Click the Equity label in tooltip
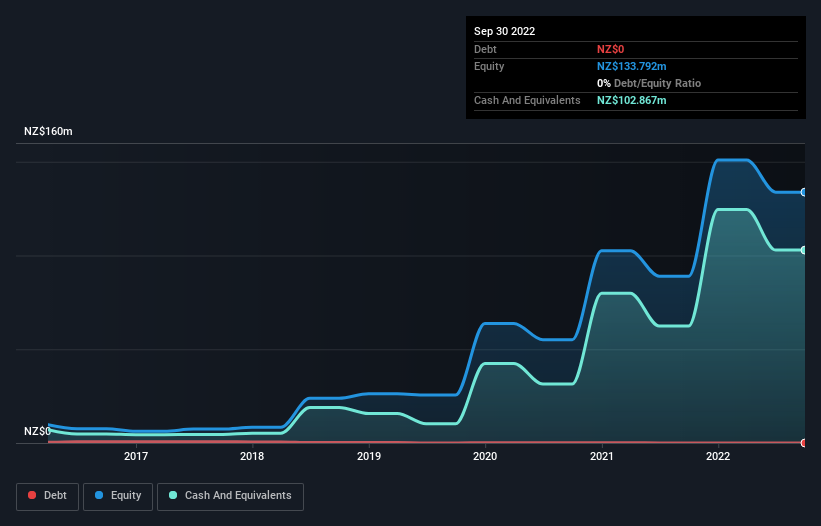The width and height of the screenshot is (821, 526). 489,66
